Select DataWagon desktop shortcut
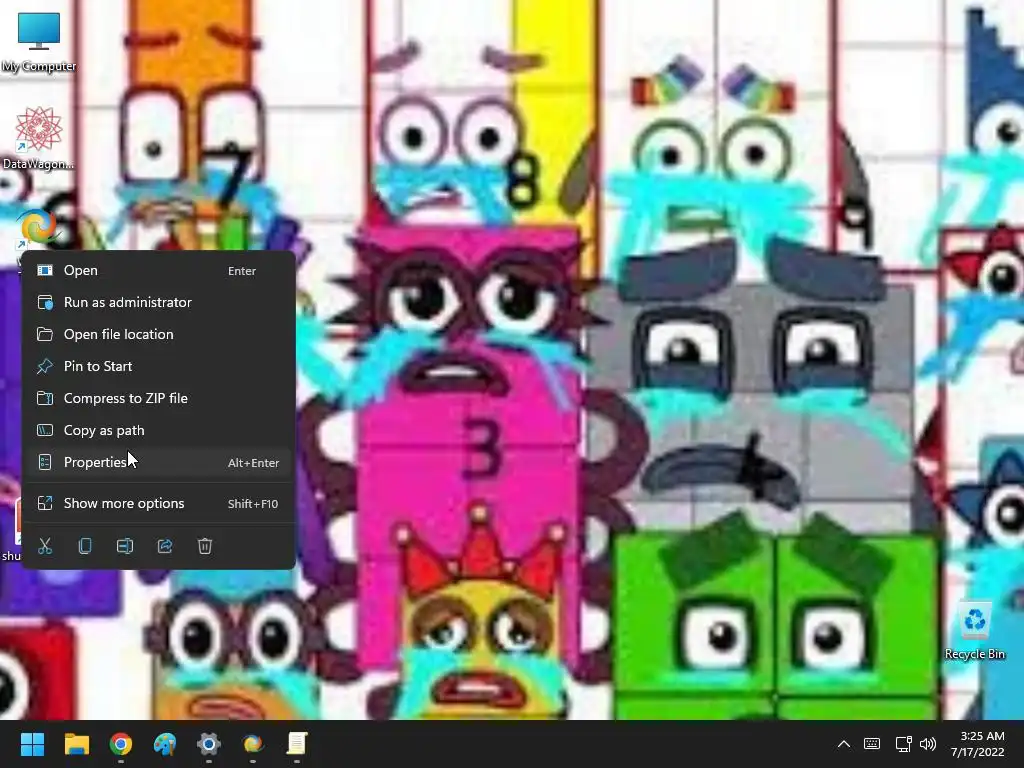This screenshot has width=1024, height=768. click(39, 138)
